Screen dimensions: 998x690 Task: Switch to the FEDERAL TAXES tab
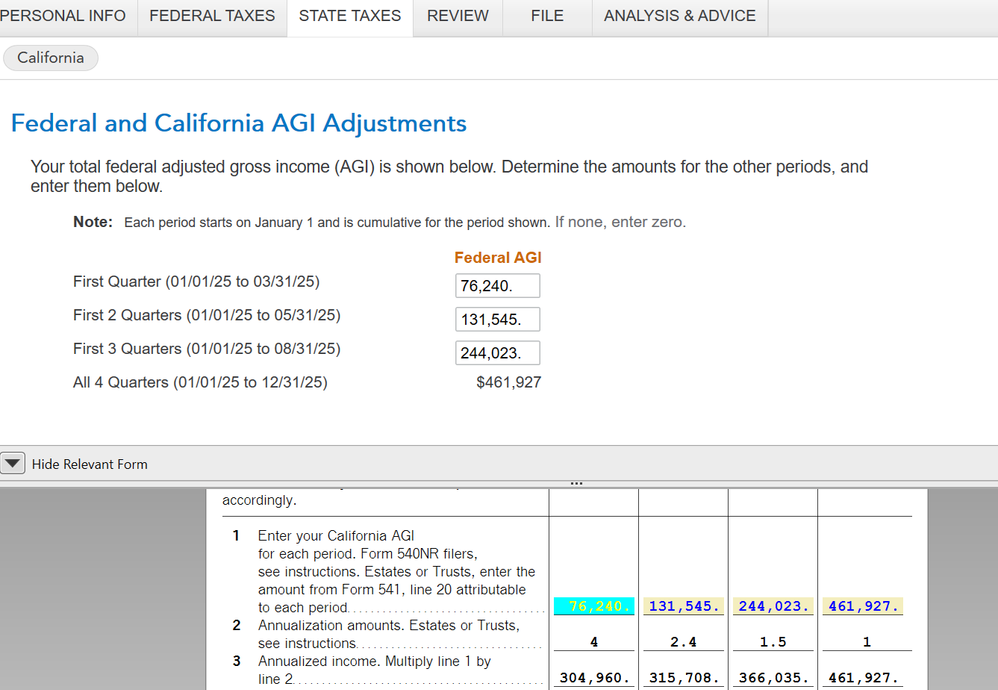coord(212,16)
